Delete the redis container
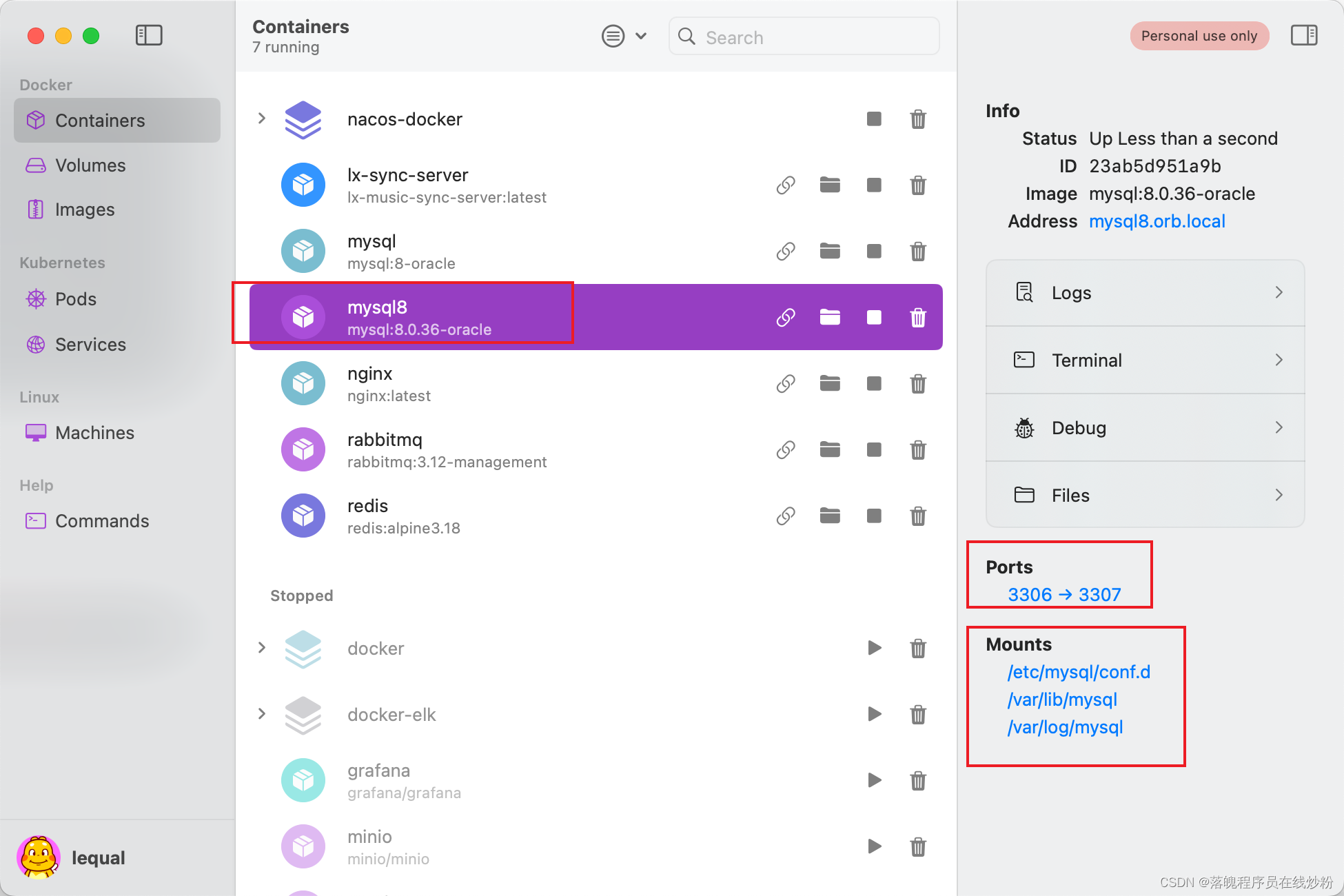This screenshot has height=896, width=1344. coord(918,516)
